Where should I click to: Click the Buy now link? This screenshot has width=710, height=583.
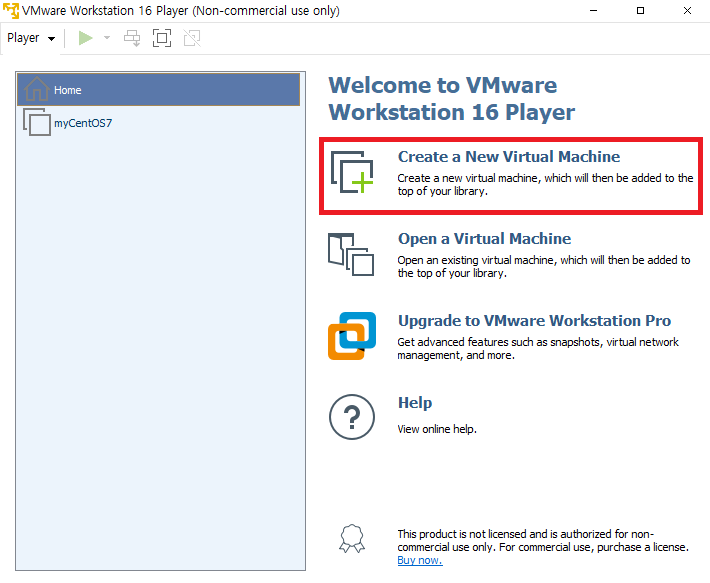click(x=420, y=560)
